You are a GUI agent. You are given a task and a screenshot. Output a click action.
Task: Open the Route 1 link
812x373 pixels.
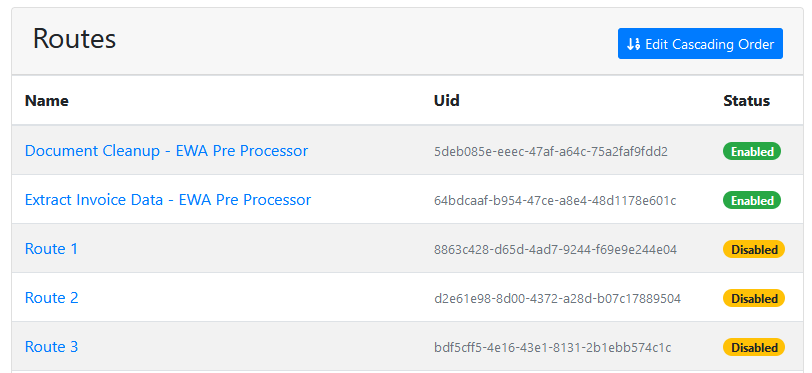[51, 249]
